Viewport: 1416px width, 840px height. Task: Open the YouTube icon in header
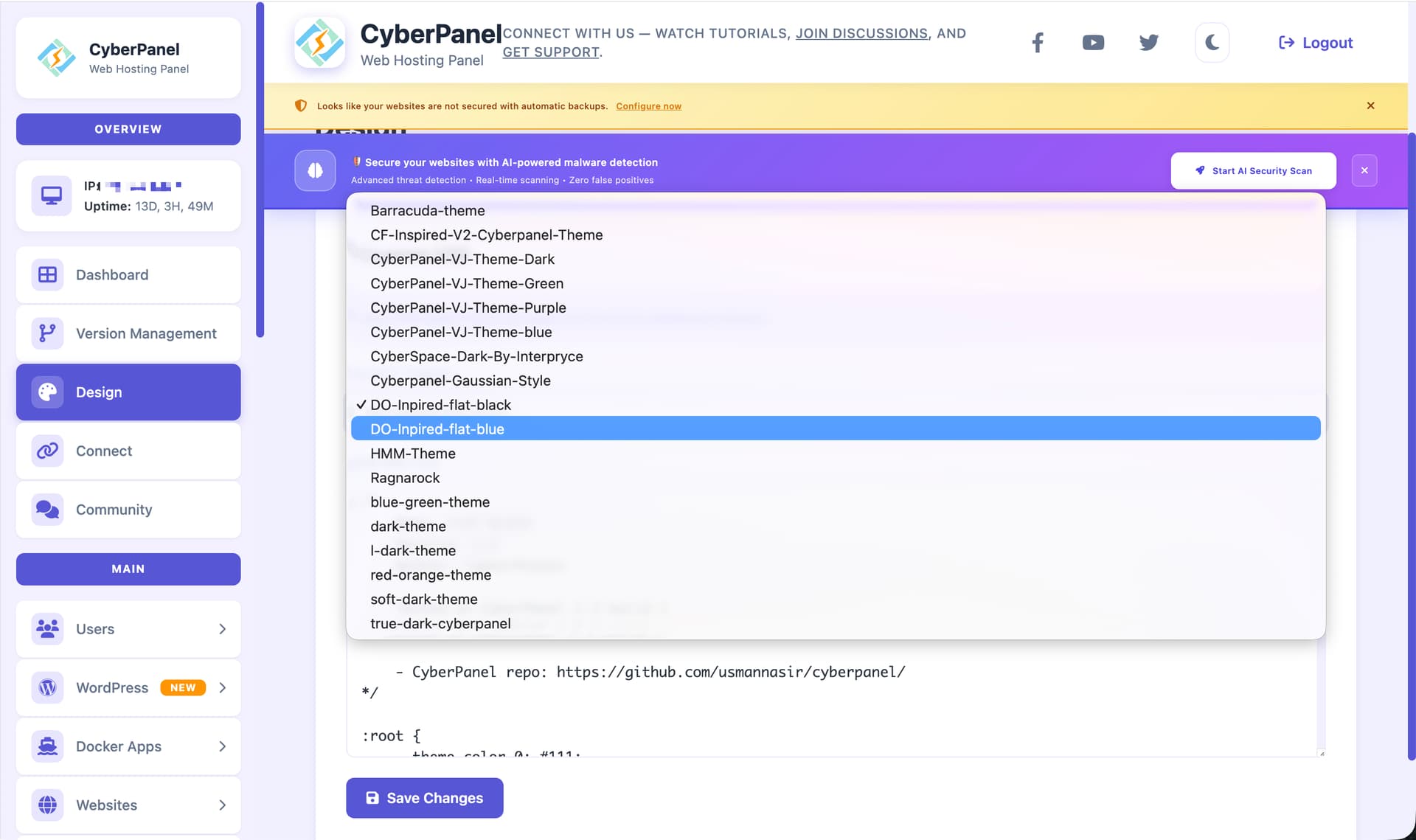click(x=1093, y=43)
